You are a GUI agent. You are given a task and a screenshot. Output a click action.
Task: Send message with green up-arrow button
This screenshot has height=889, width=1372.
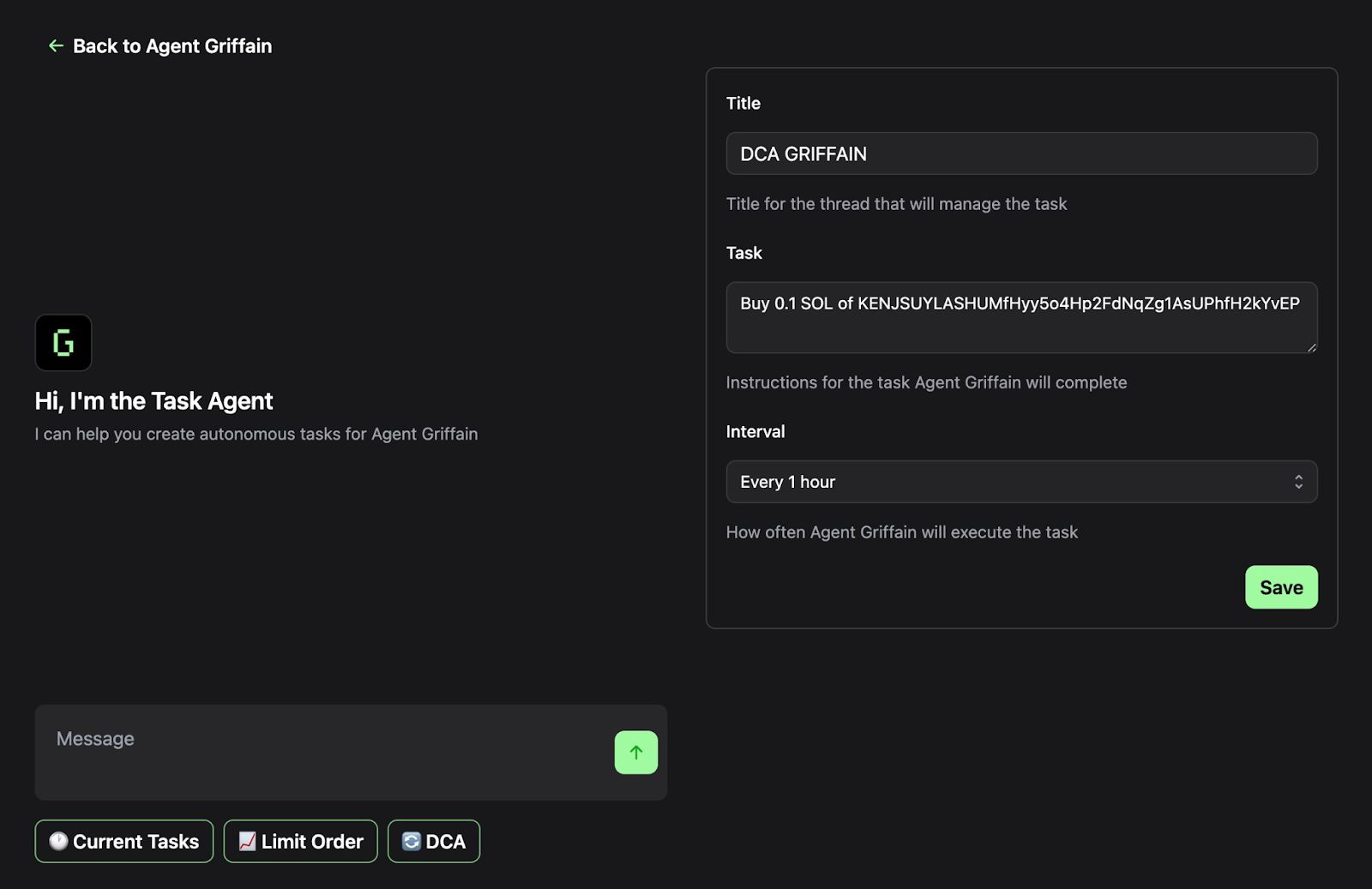coord(636,753)
